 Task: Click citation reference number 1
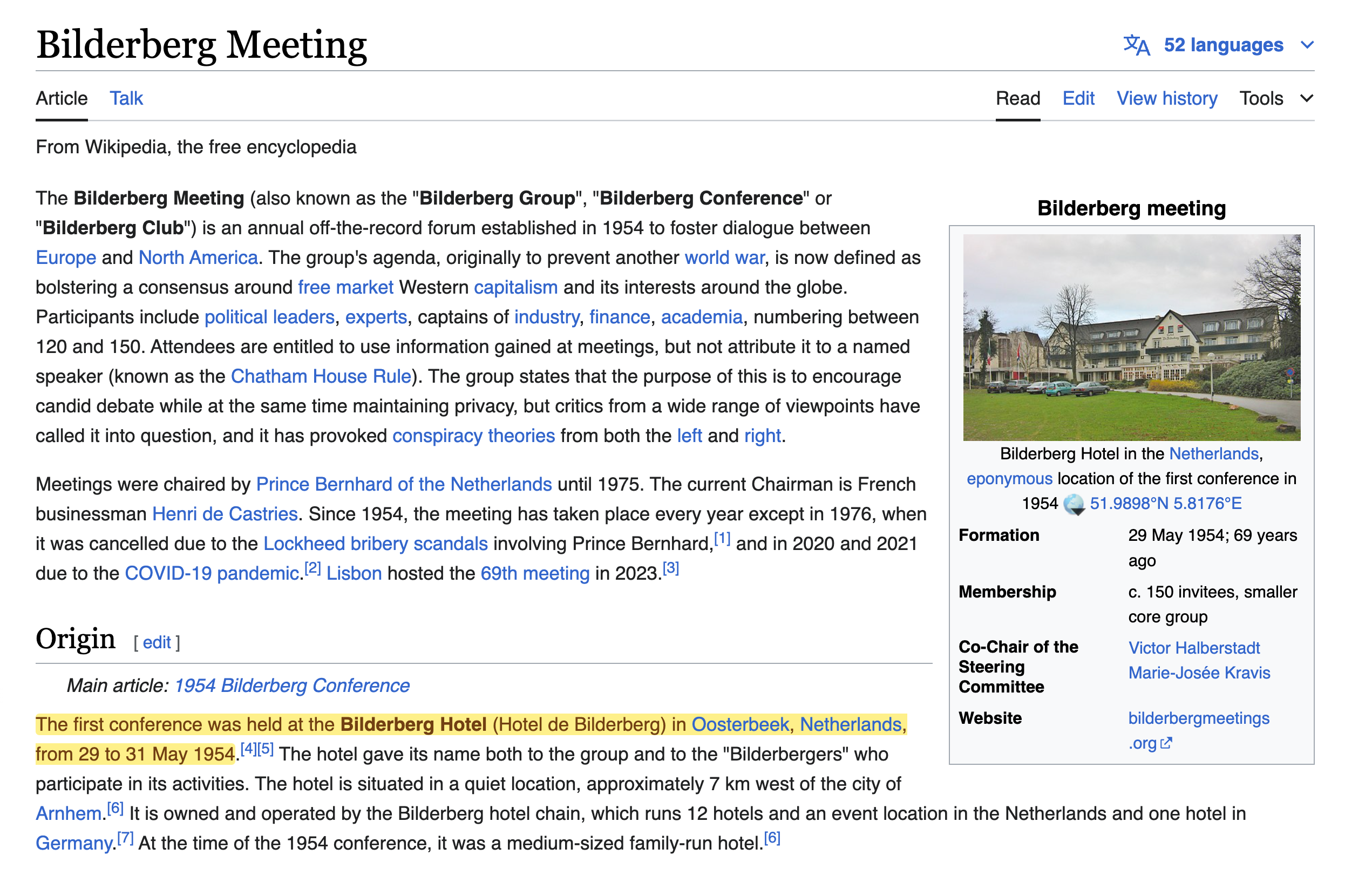722,539
